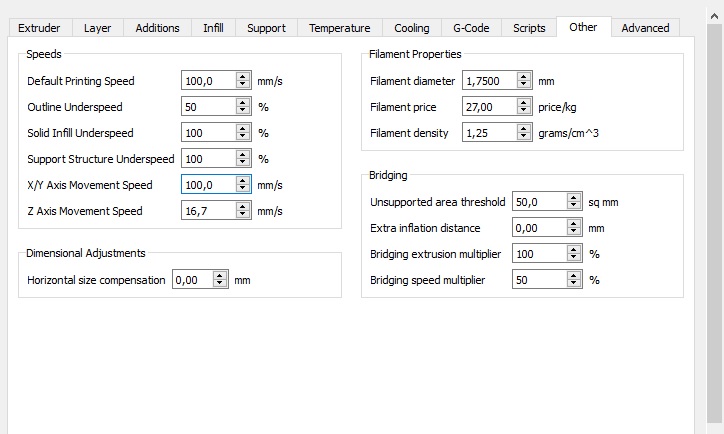Click the Horizontal size compensation field

click(x=193, y=280)
